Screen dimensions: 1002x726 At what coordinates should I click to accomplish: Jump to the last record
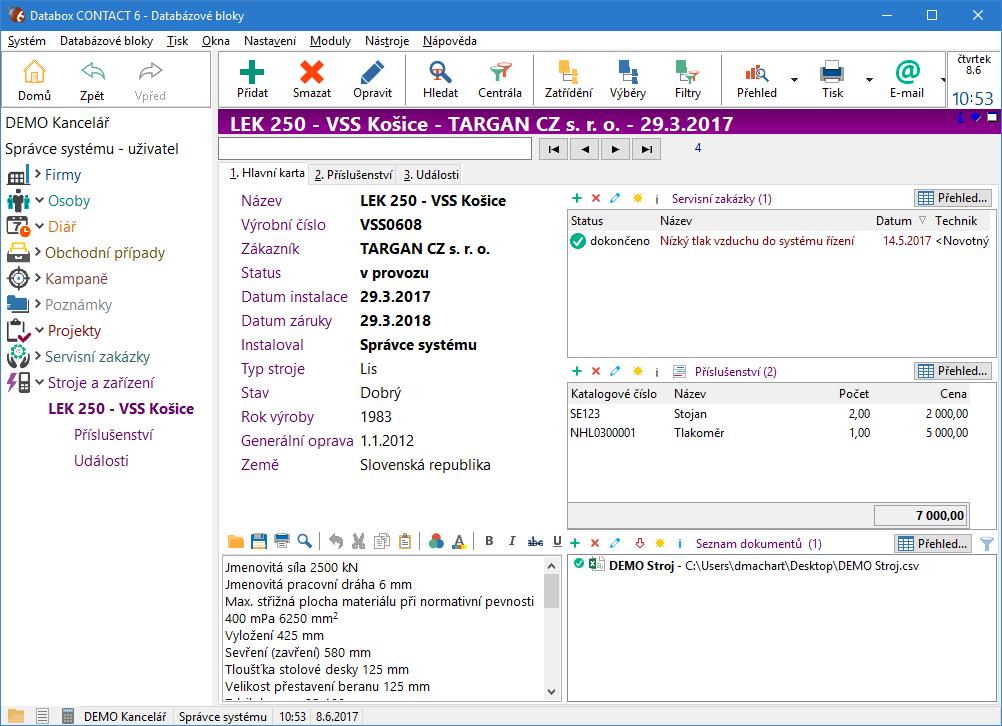647,150
